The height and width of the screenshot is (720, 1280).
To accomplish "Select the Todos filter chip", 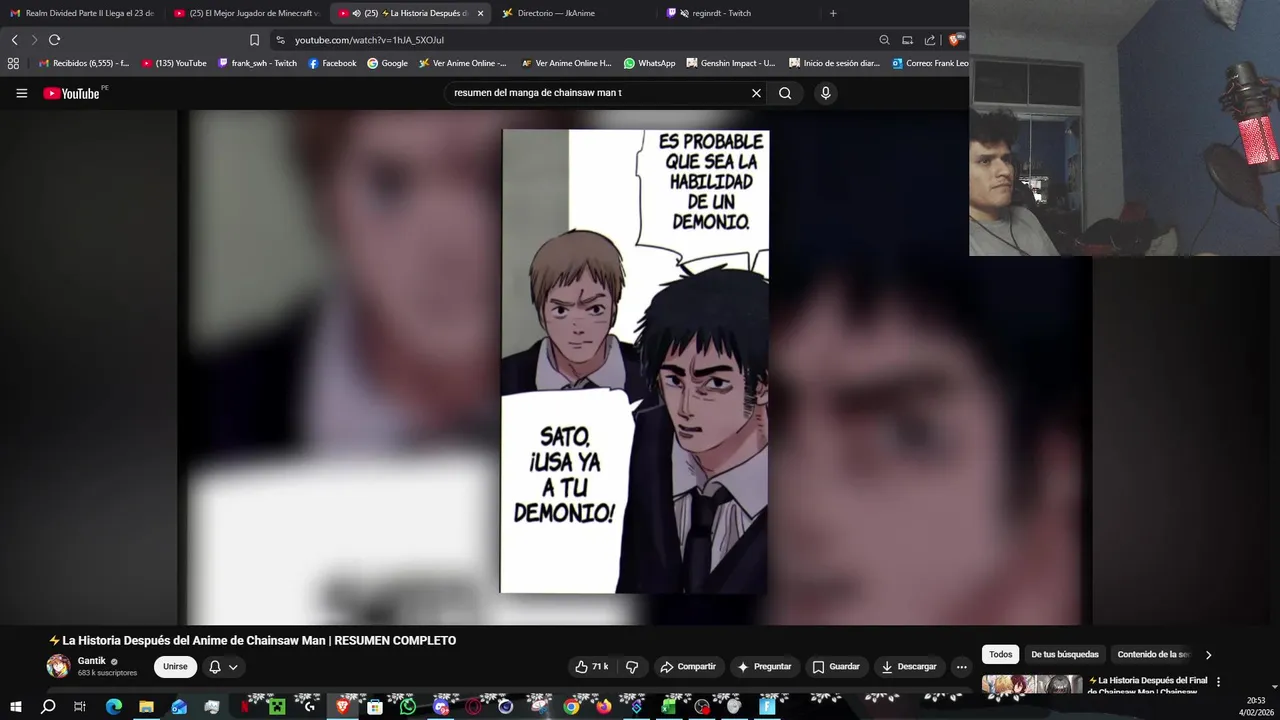I will click(x=1001, y=655).
